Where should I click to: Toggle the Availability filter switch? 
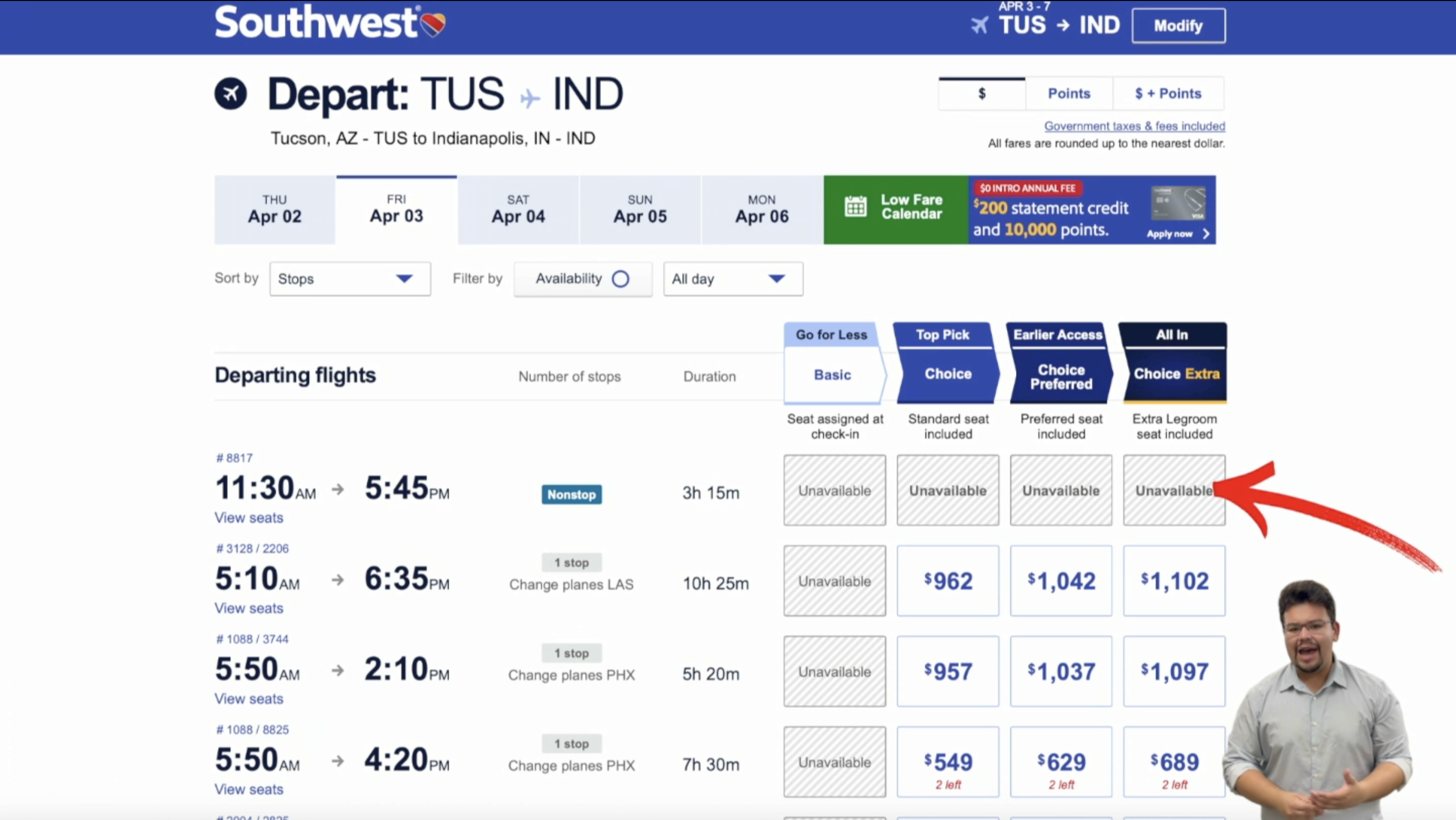tap(620, 279)
